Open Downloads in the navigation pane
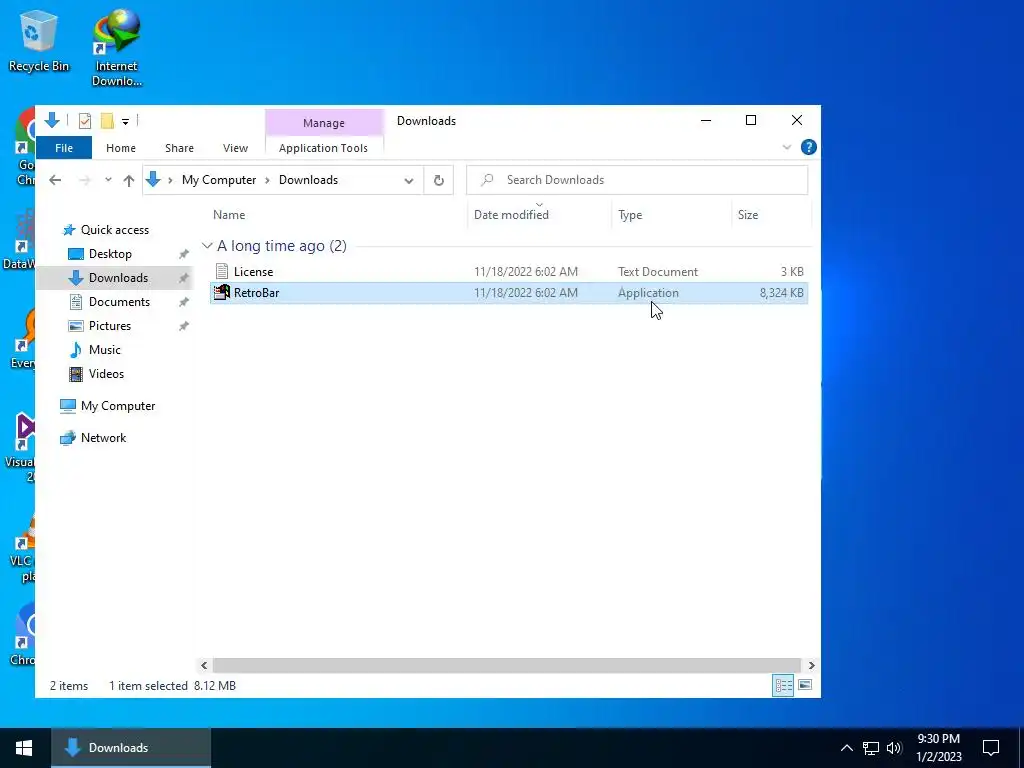This screenshot has height=768, width=1024. (x=118, y=278)
